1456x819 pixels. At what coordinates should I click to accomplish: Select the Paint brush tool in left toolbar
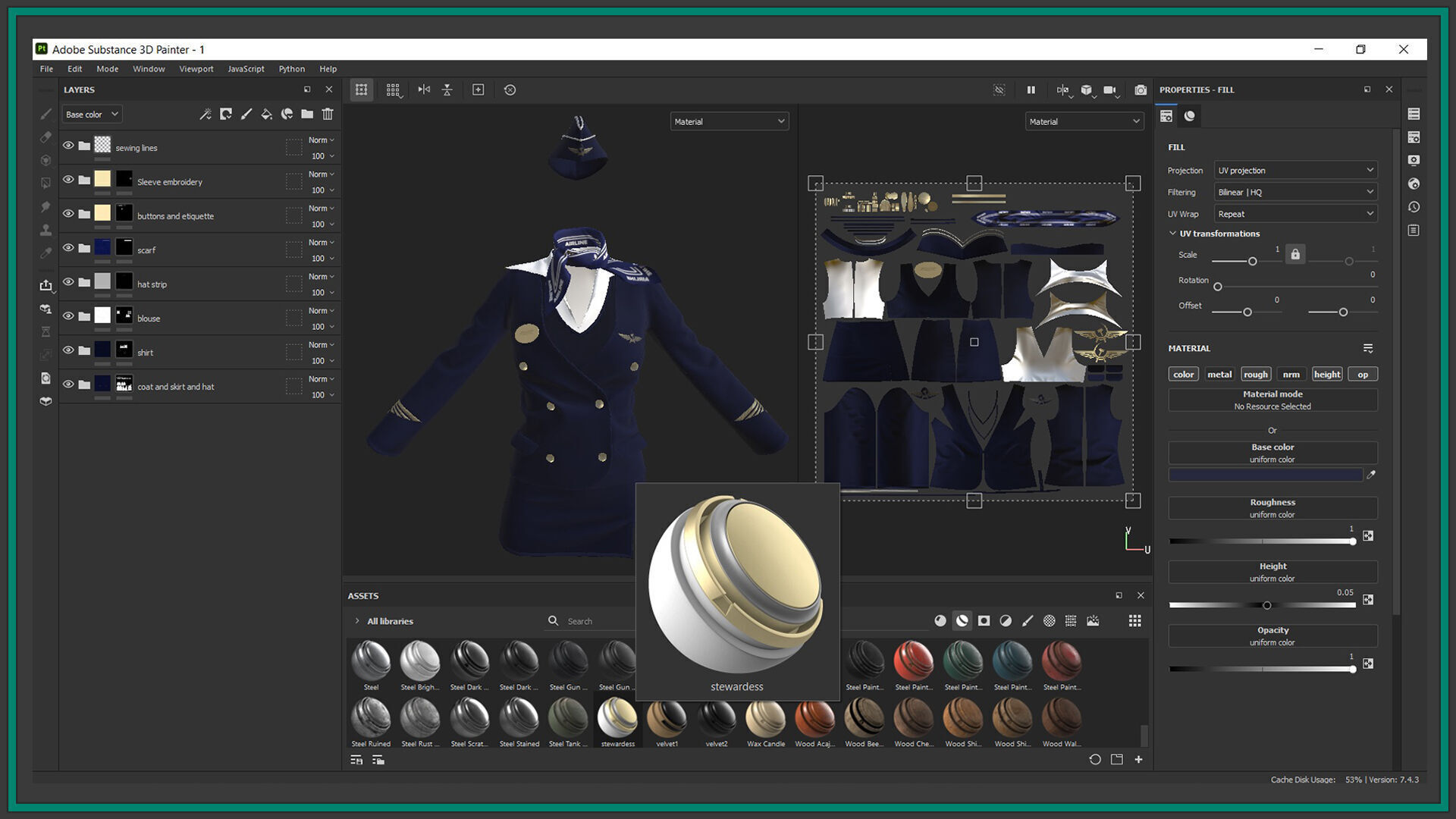45,114
